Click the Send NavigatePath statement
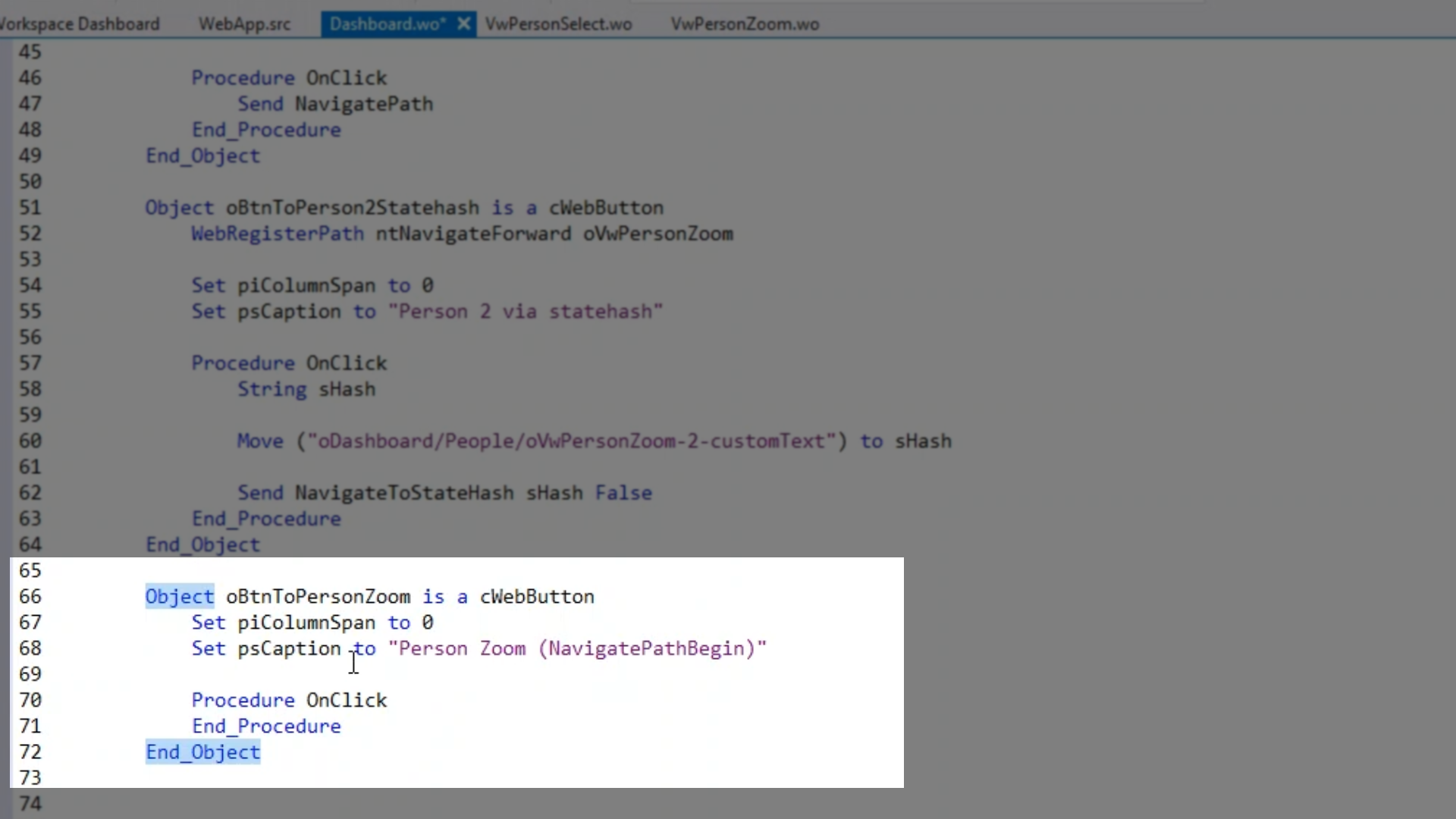The width and height of the screenshot is (1456, 819). (335, 104)
